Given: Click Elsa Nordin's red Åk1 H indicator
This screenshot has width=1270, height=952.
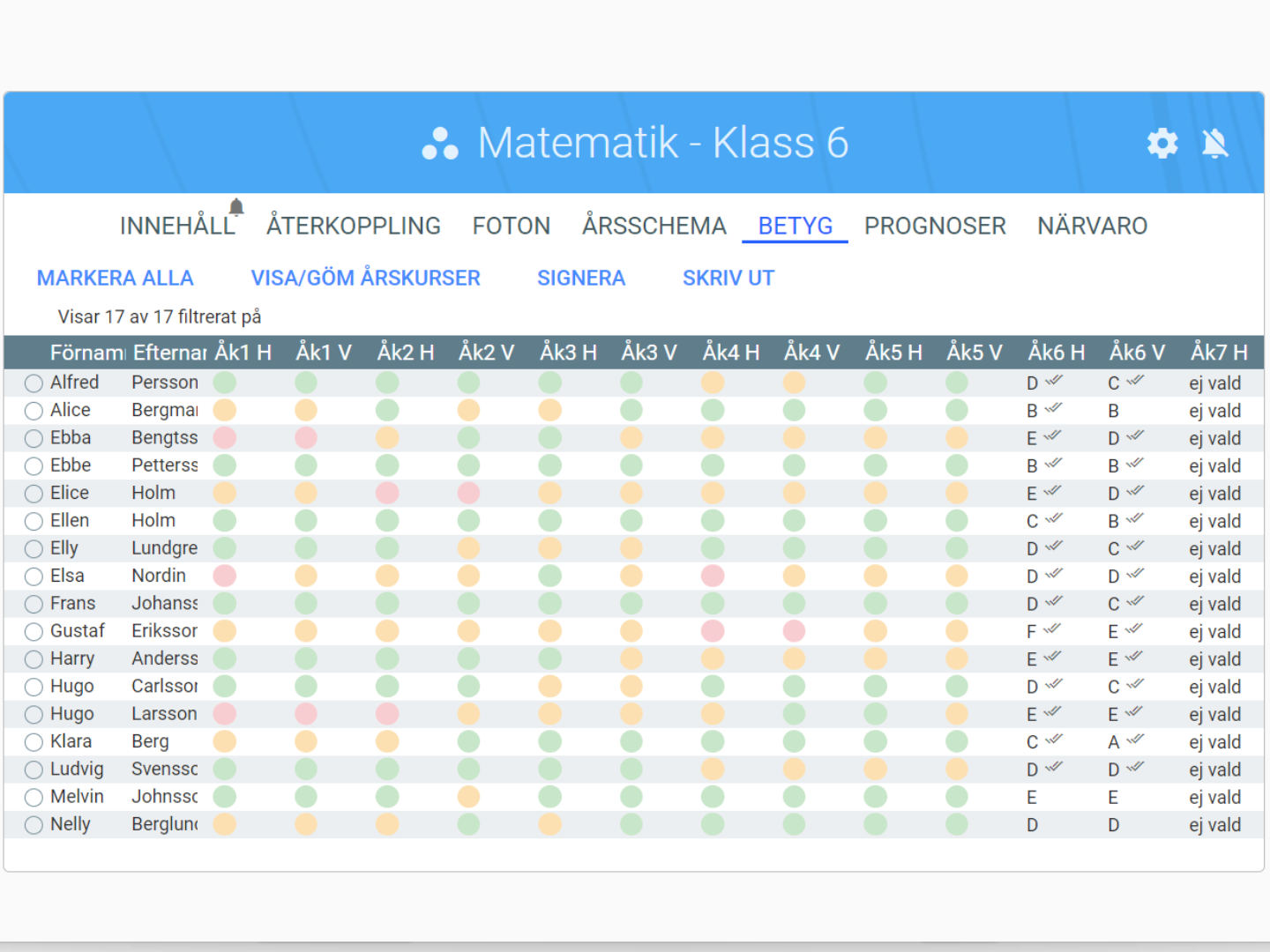Looking at the screenshot, I should tap(225, 576).
